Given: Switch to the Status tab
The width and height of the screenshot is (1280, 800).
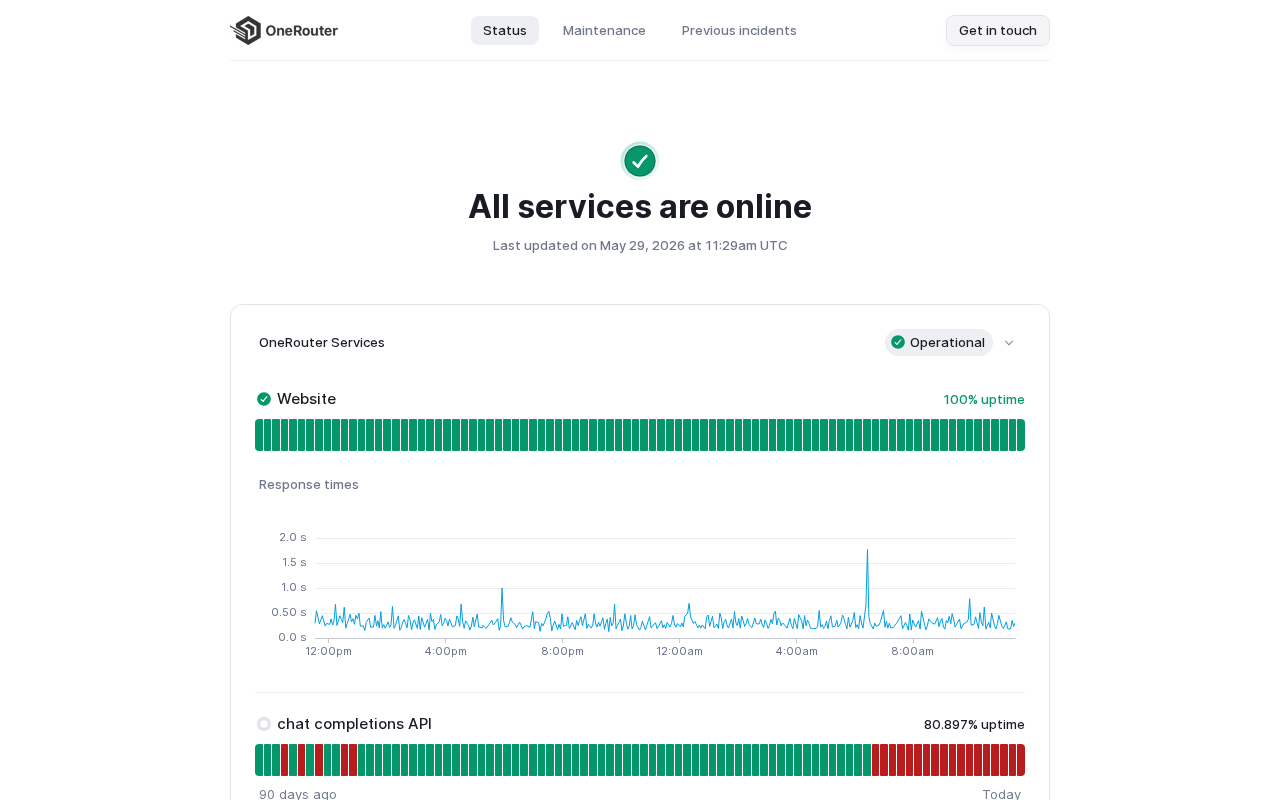Looking at the screenshot, I should coord(505,30).
